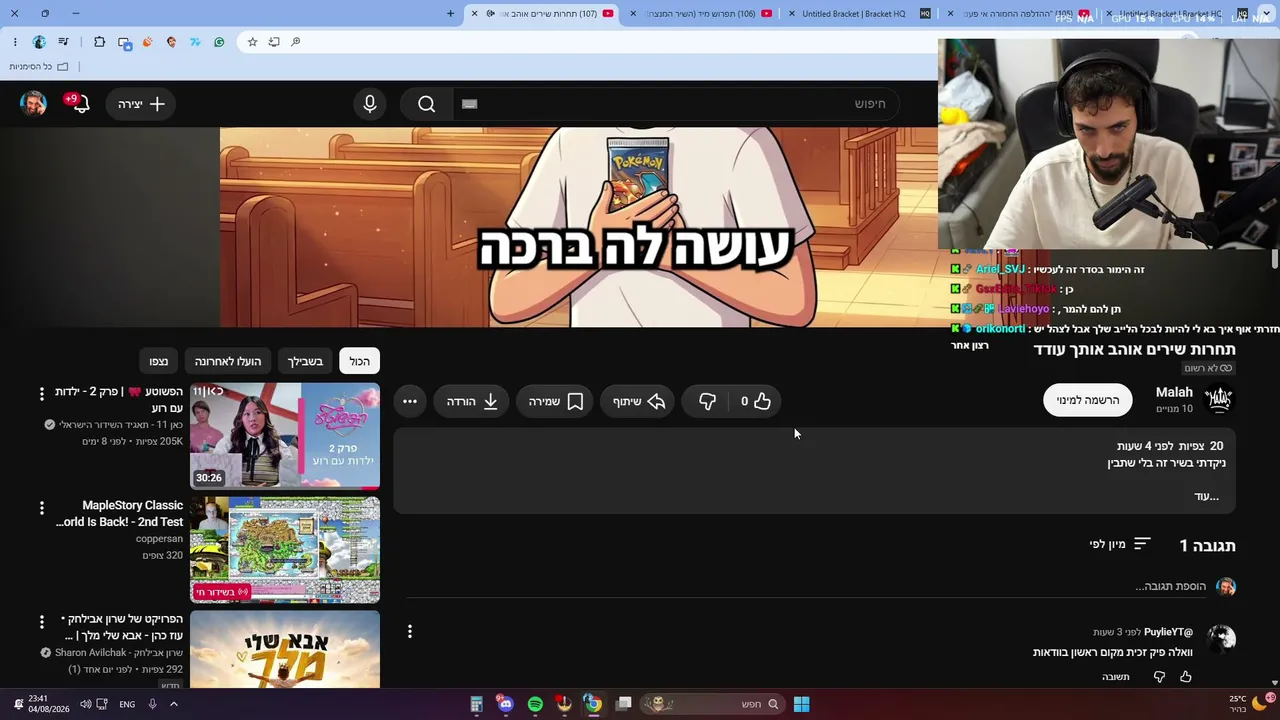1280x720 pixels.
Task: Dislike the PuylieYT comment
Action: (x=1159, y=677)
